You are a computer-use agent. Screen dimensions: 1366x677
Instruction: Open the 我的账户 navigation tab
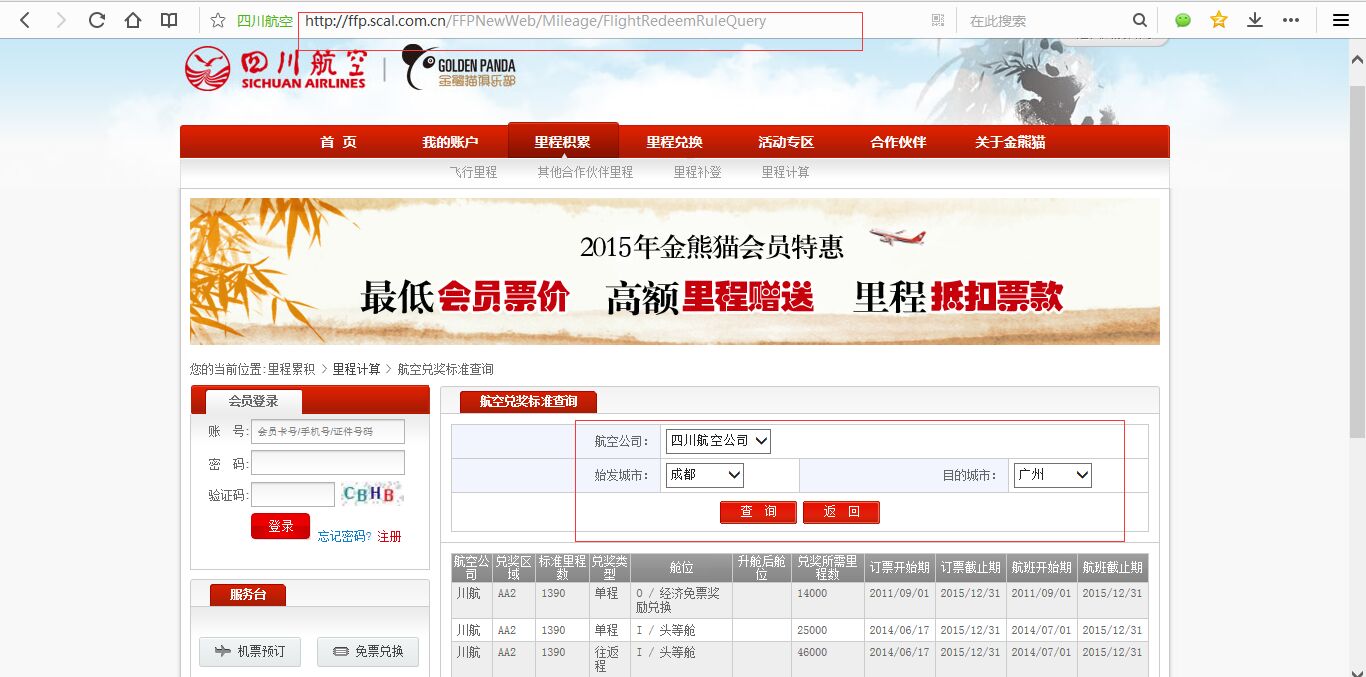pos(450,142)
